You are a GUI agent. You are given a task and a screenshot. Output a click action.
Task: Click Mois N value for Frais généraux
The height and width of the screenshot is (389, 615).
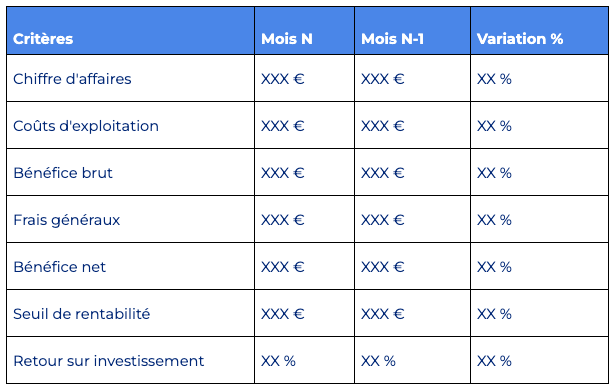tap(304, 219)
